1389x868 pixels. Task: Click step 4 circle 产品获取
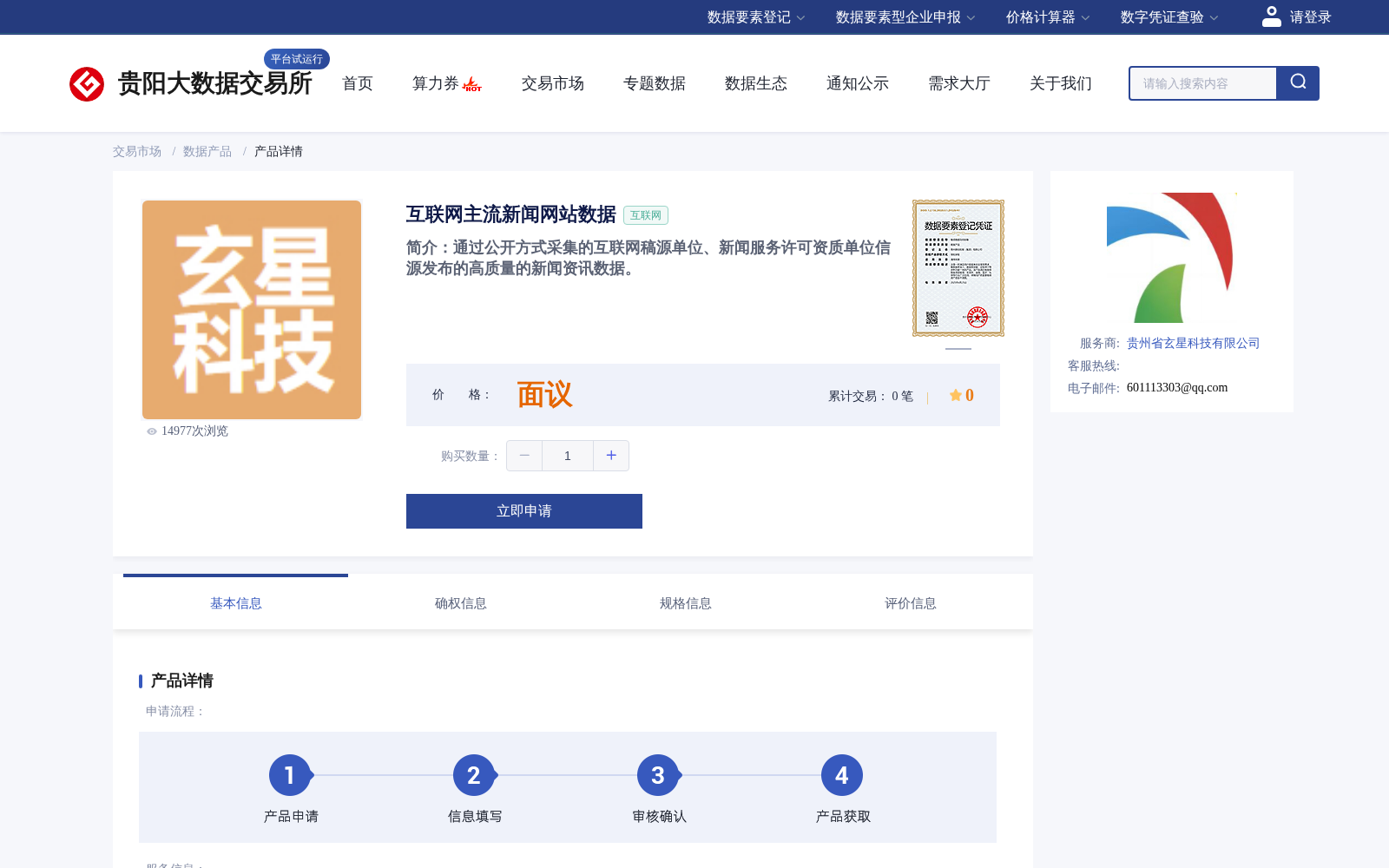coord(842,775)
